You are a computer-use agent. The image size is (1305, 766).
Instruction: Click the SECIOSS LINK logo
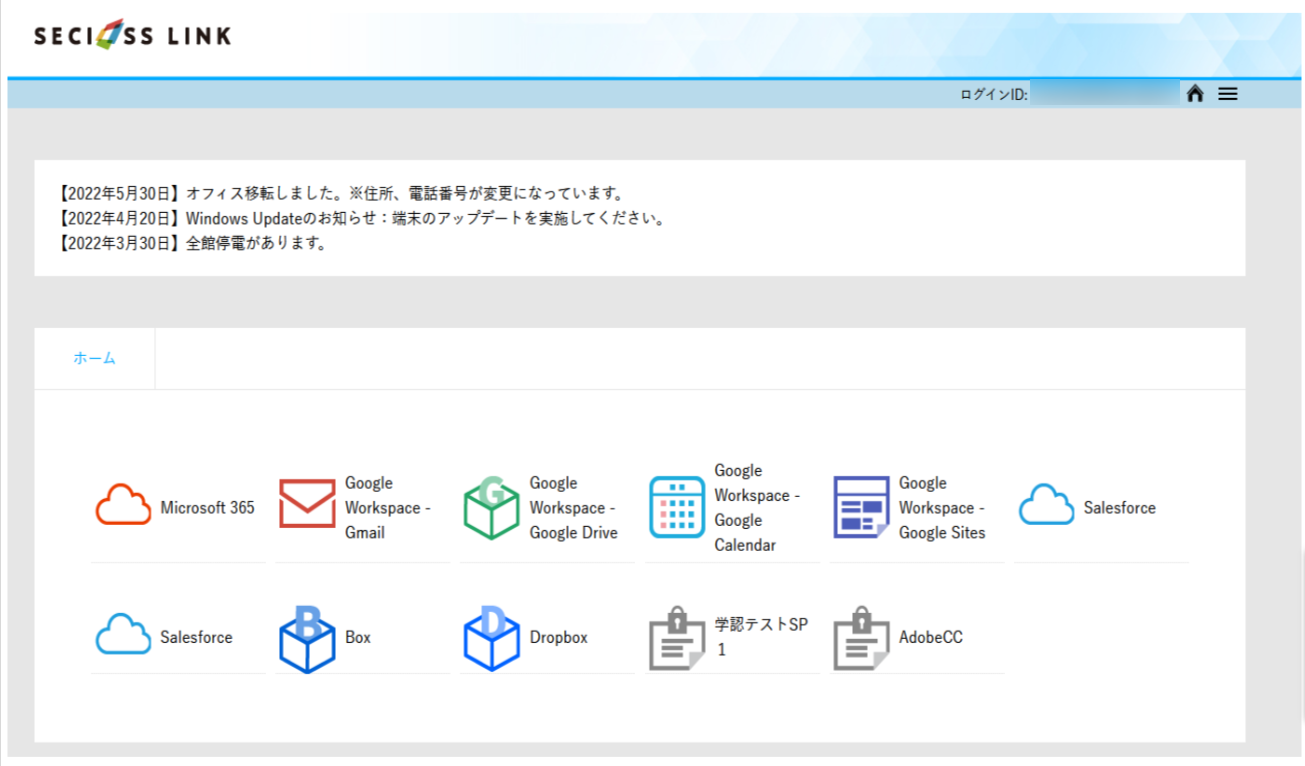pyautogui.click(x=132, y=35)
